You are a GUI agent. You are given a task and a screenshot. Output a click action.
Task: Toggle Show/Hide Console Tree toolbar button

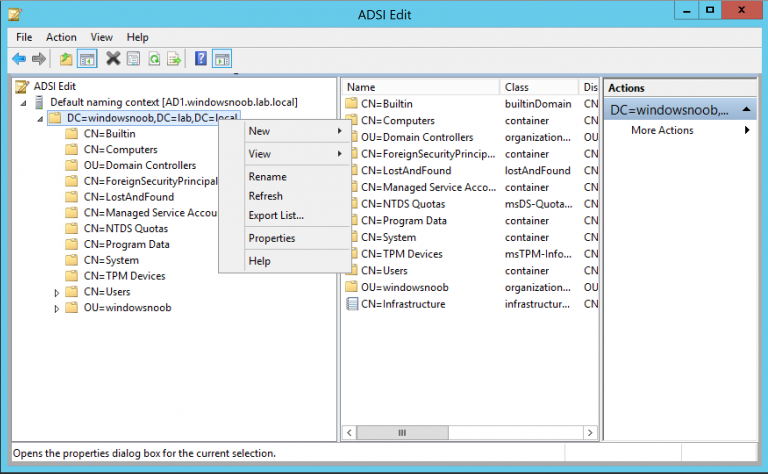coord(87,59)
